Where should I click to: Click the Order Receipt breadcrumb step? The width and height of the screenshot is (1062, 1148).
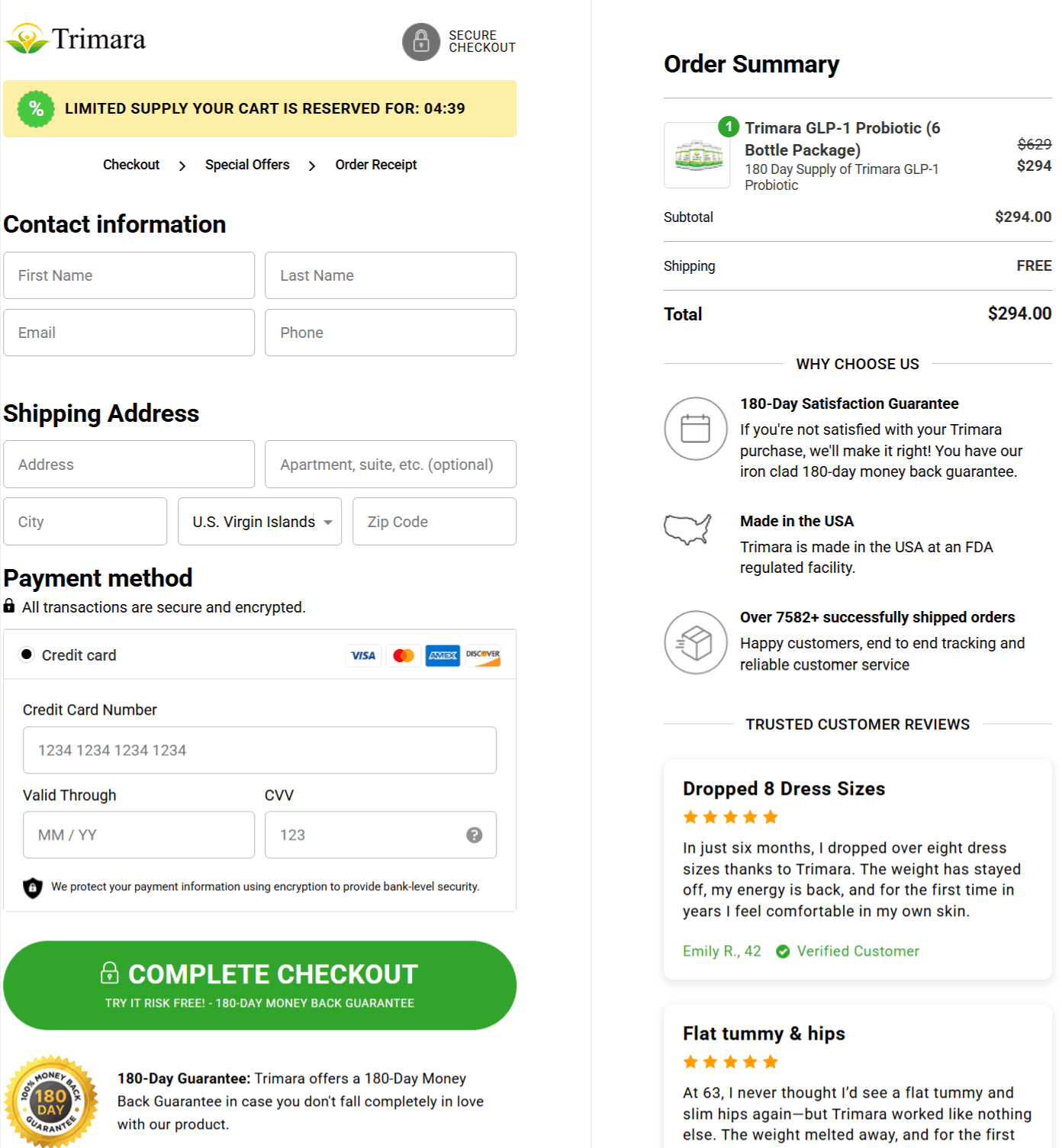pos(376,164)
